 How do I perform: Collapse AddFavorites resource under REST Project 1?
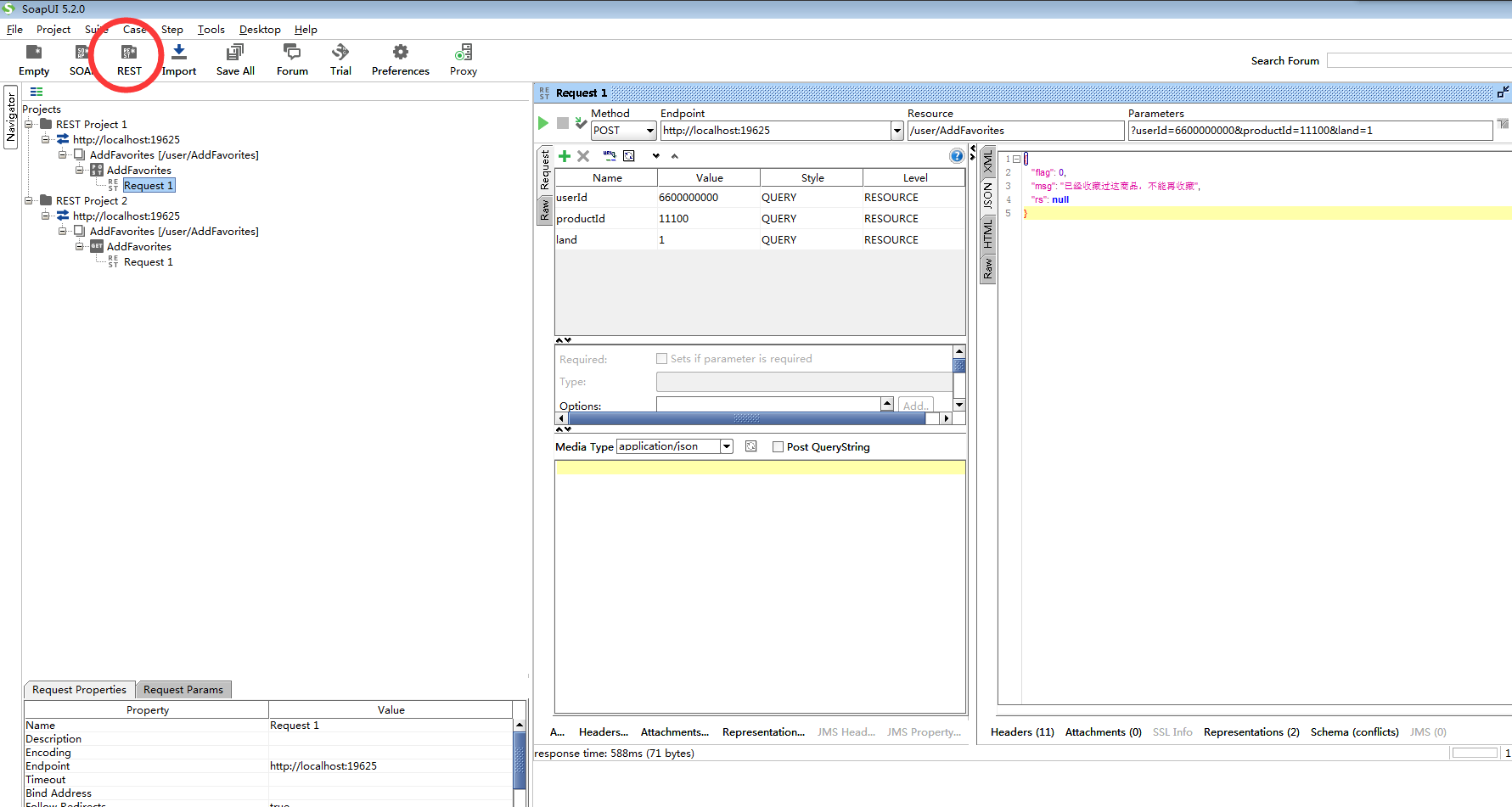(63, 154)
